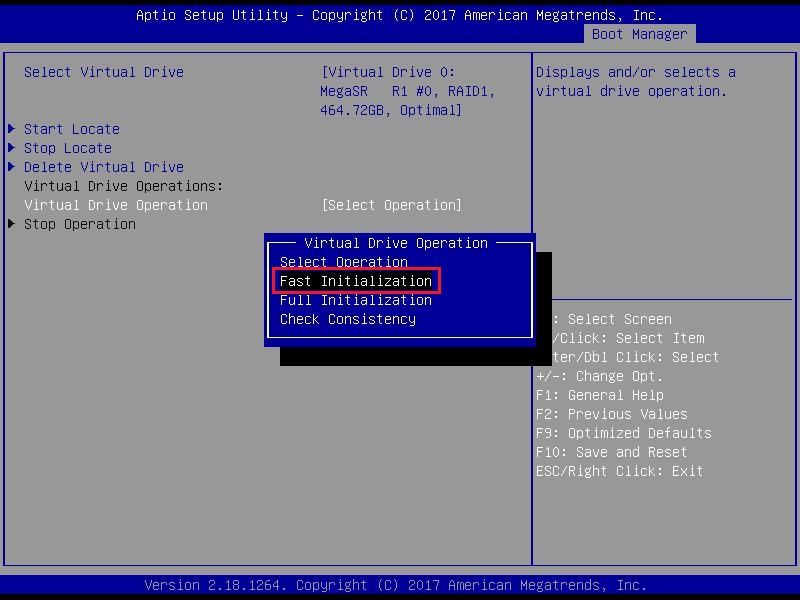The height and width of the screenshot is (600, 800).
Task: Select Full Initialization from the list
Action: click(x=356, y=300)
